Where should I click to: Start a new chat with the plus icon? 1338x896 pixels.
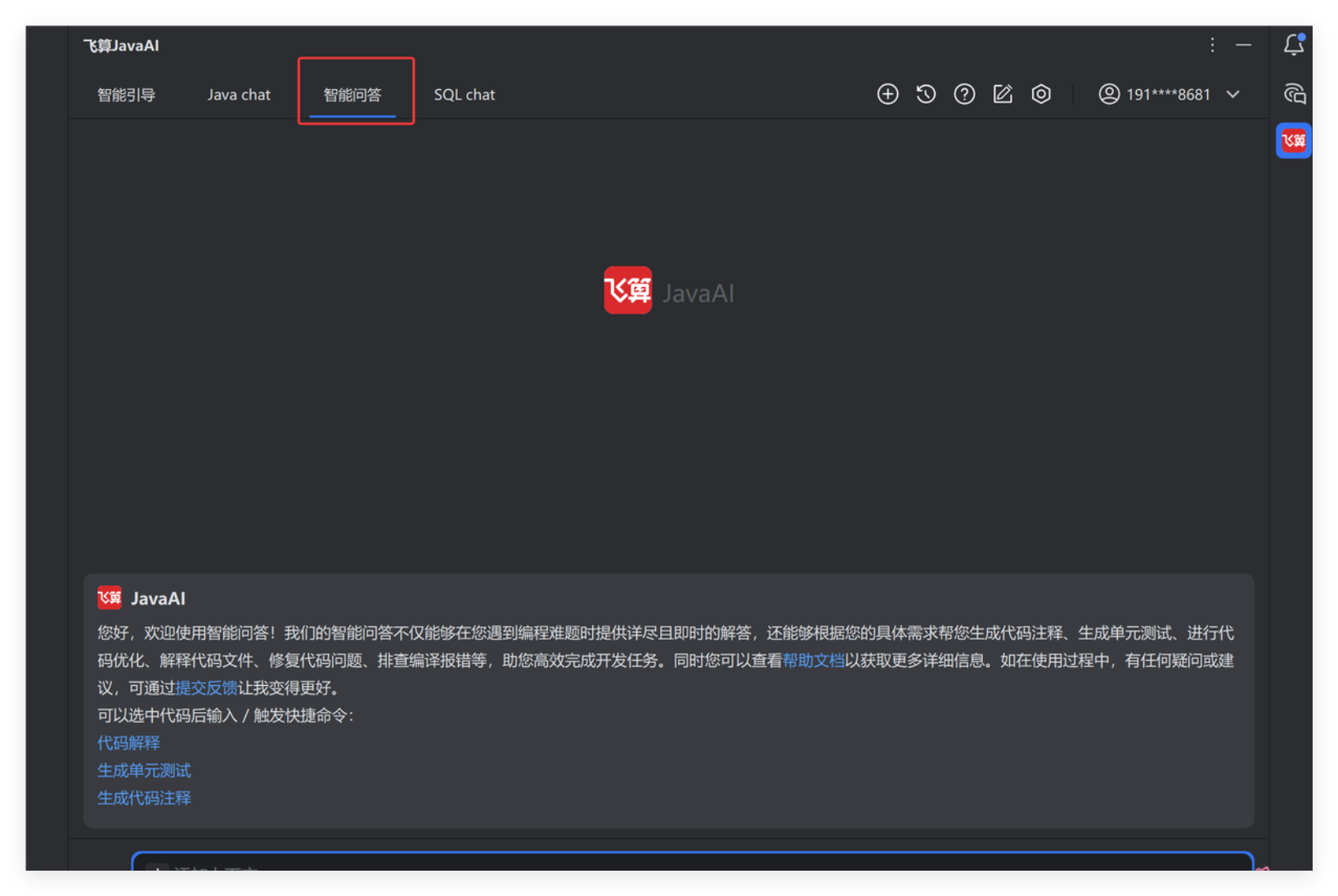[887, 94]
